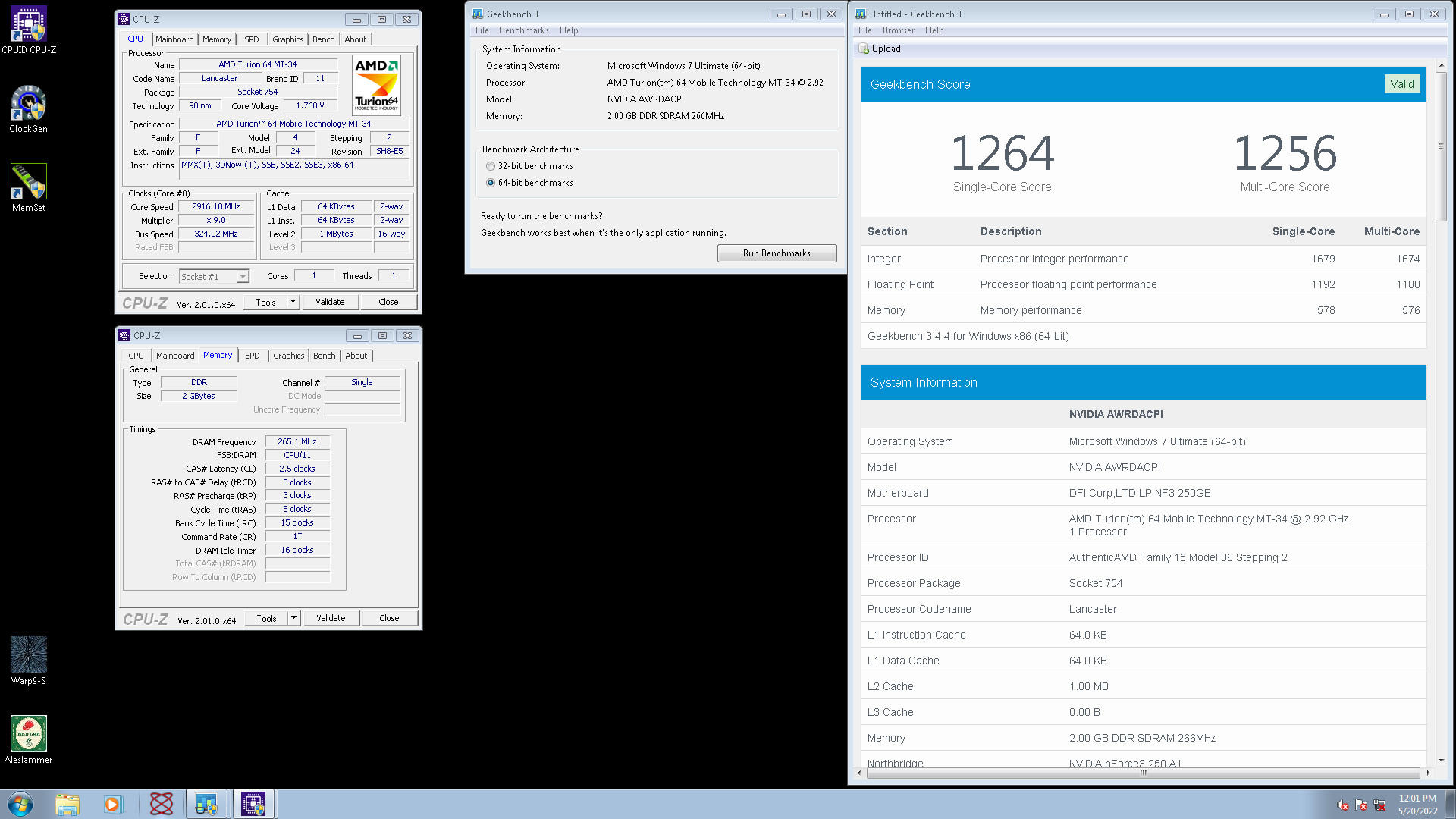The image size is (1456, 819).
Task: Open MemSet desktop icon
Action: click(x=29, y=188)
